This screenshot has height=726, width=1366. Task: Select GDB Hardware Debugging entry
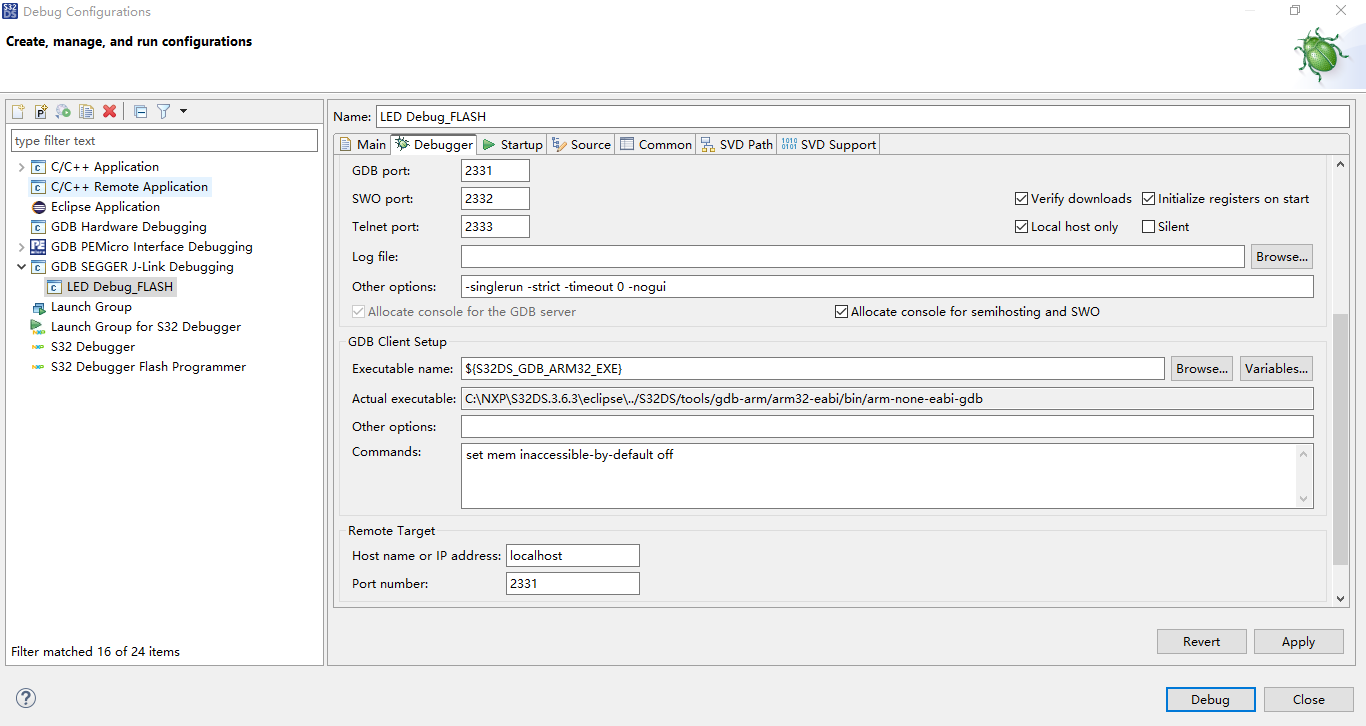coord(128,227)
